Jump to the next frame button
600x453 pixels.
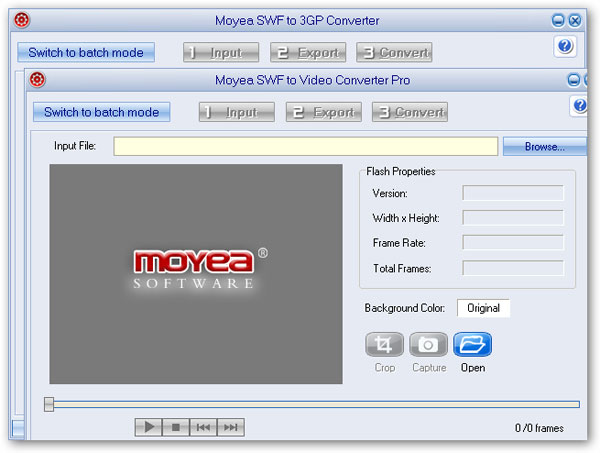231,427
